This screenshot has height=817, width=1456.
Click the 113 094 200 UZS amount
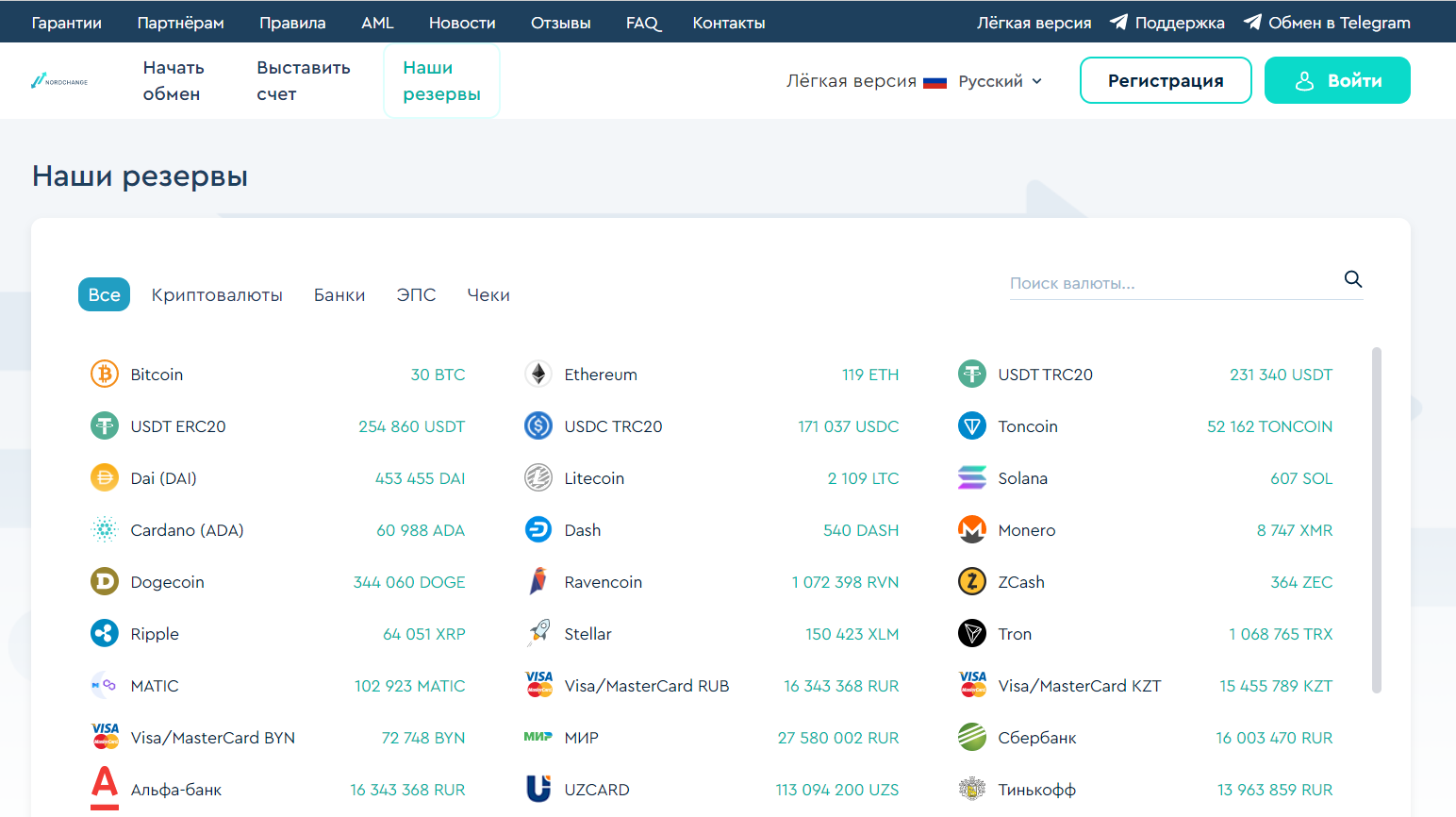[x=837, y=790]
